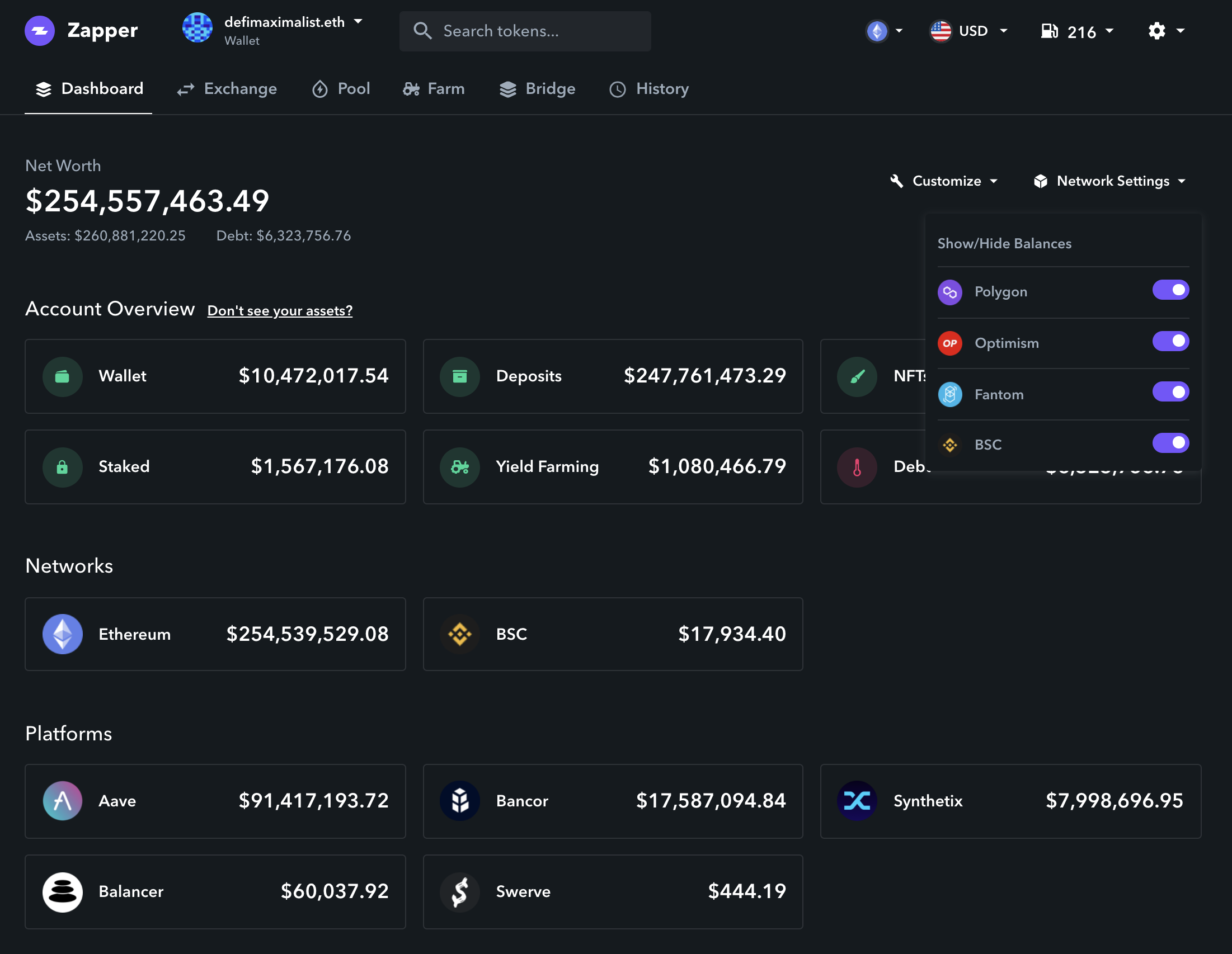The image size is (1232, 954).
Task: Open the Aave $91,417,193.72 platform card
Action: (x=215, y=801)
